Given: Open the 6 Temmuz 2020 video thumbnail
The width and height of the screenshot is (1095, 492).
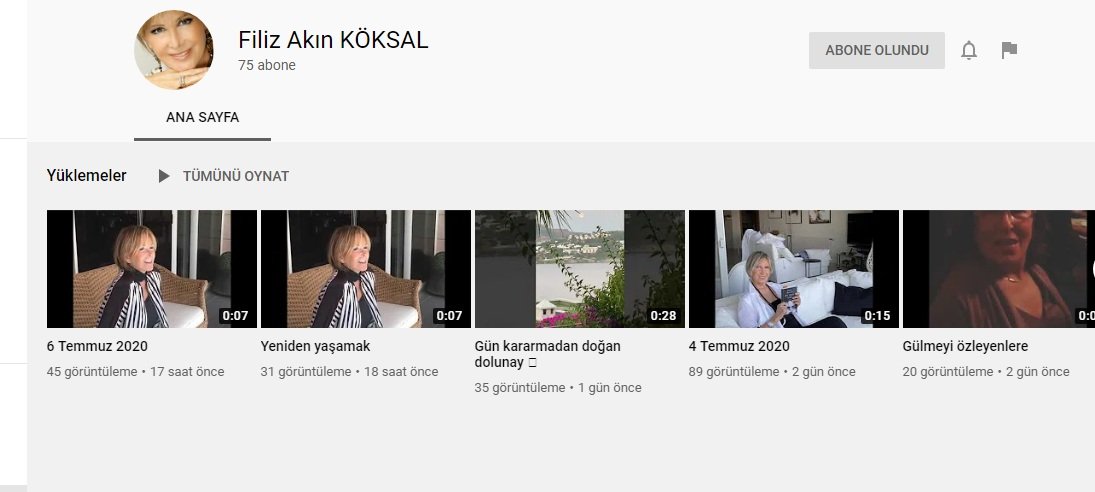Looking at the screenshot, I should coord(152,269).
